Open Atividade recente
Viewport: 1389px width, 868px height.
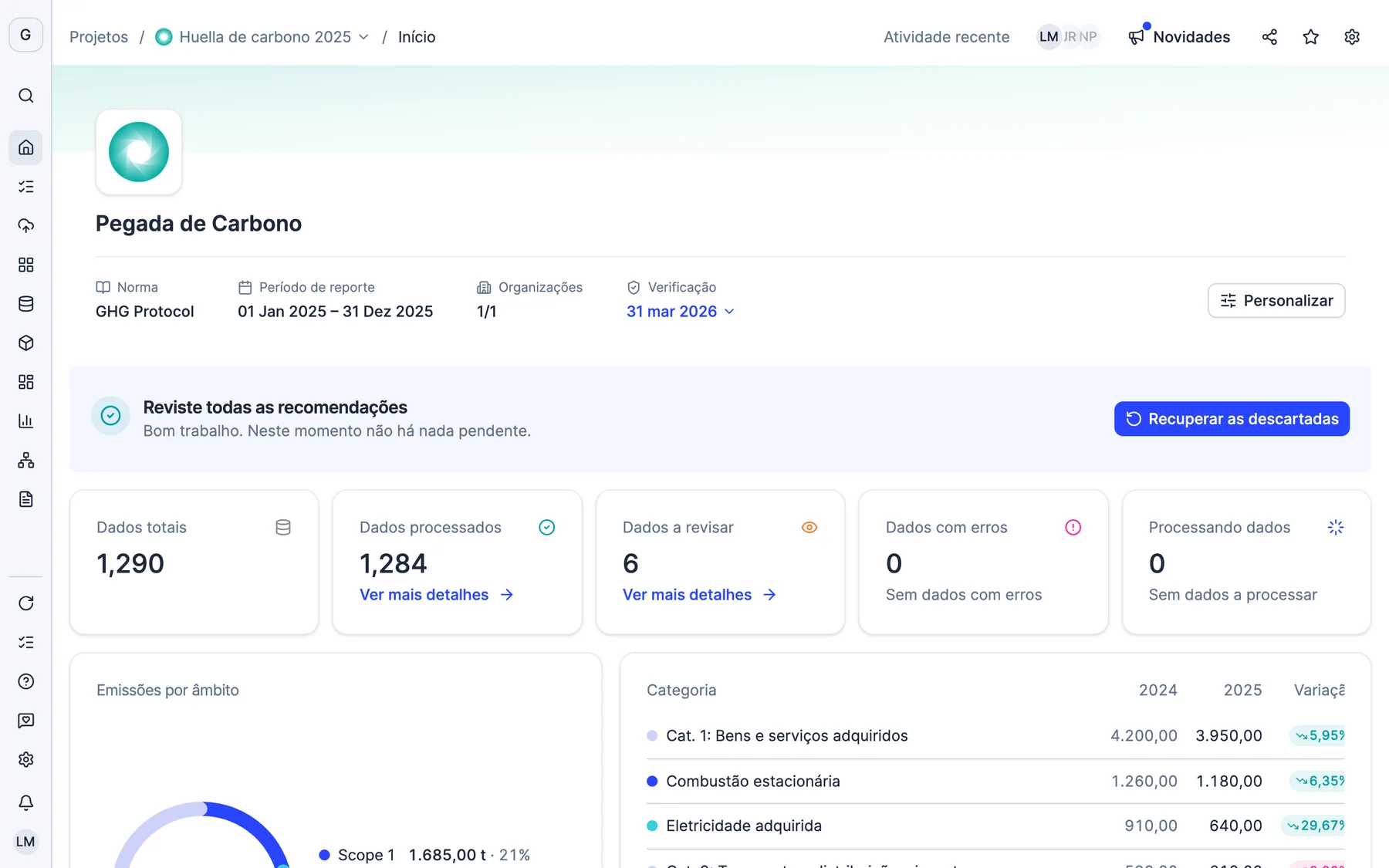tap(946, 37)
